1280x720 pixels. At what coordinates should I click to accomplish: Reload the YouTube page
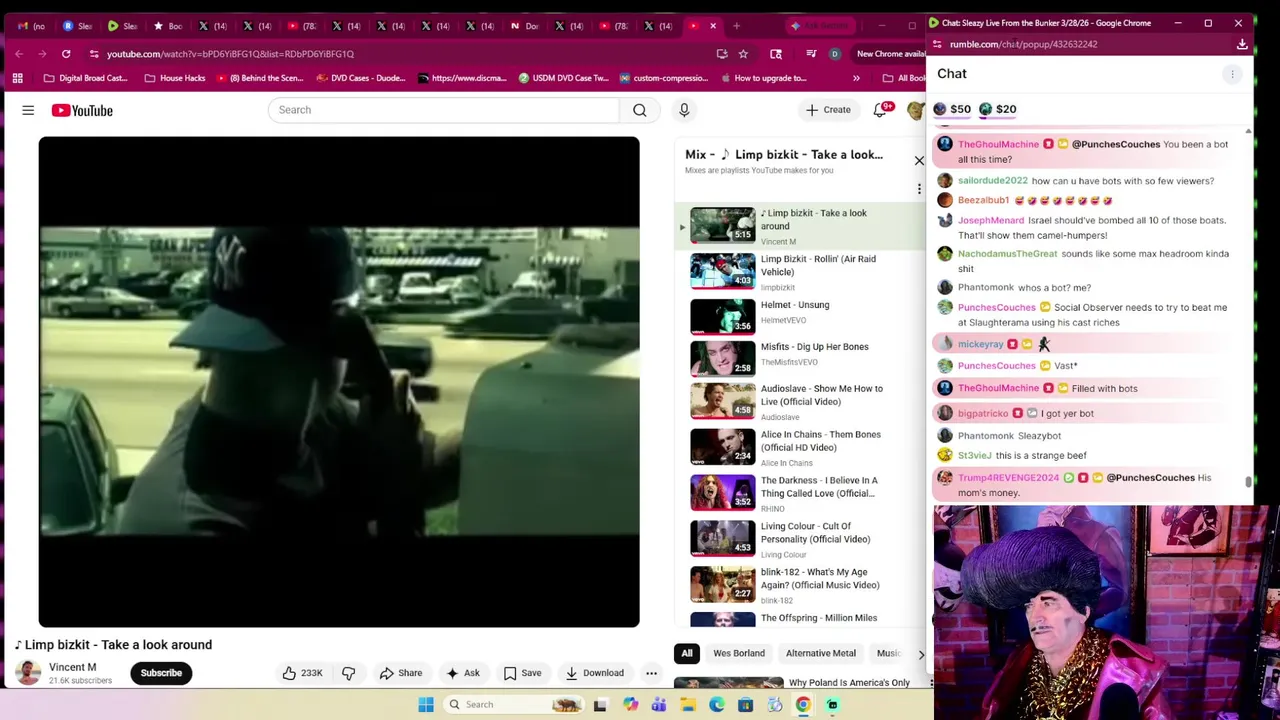coord(66,54)
